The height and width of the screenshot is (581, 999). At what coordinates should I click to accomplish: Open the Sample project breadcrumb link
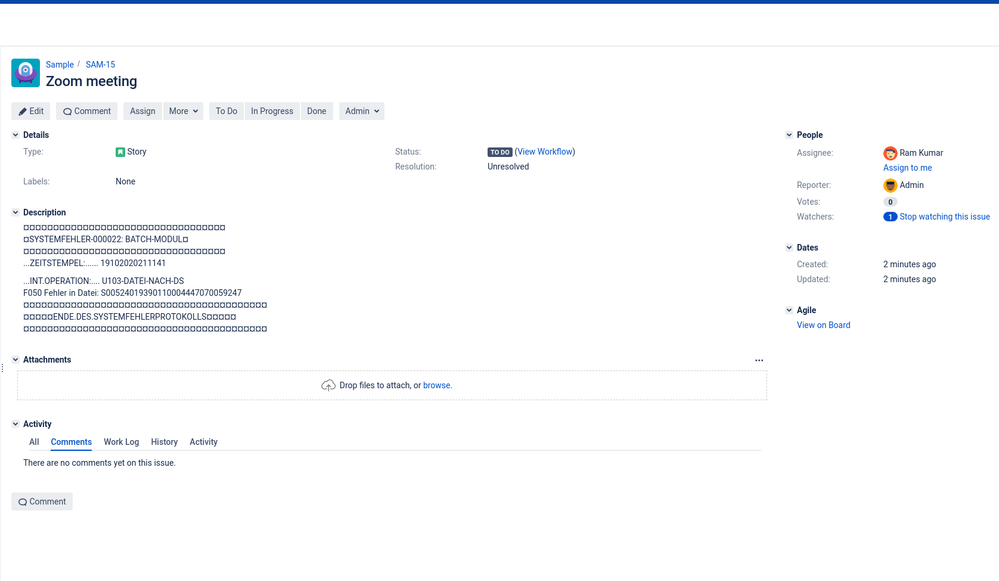click(60, 64)
